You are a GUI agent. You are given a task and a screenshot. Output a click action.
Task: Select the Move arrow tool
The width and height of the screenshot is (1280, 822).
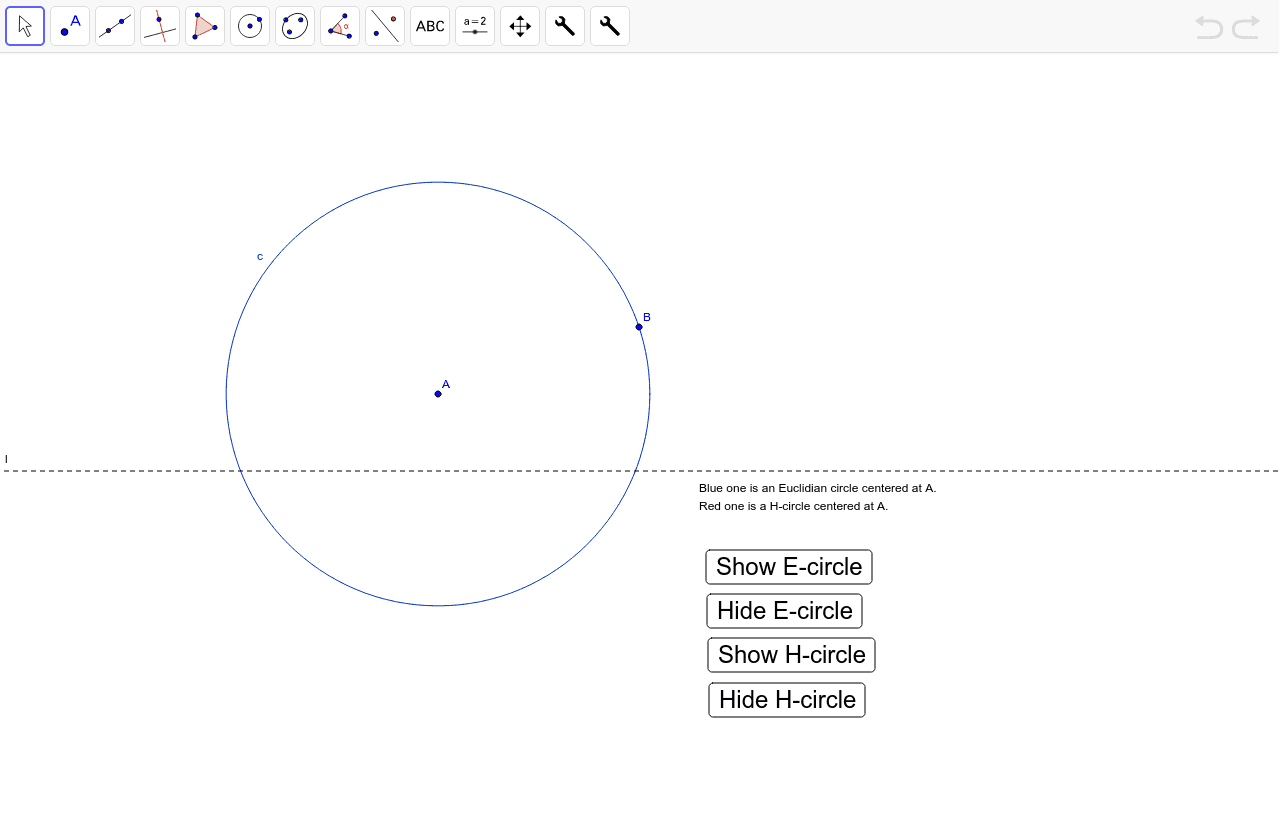25,26
